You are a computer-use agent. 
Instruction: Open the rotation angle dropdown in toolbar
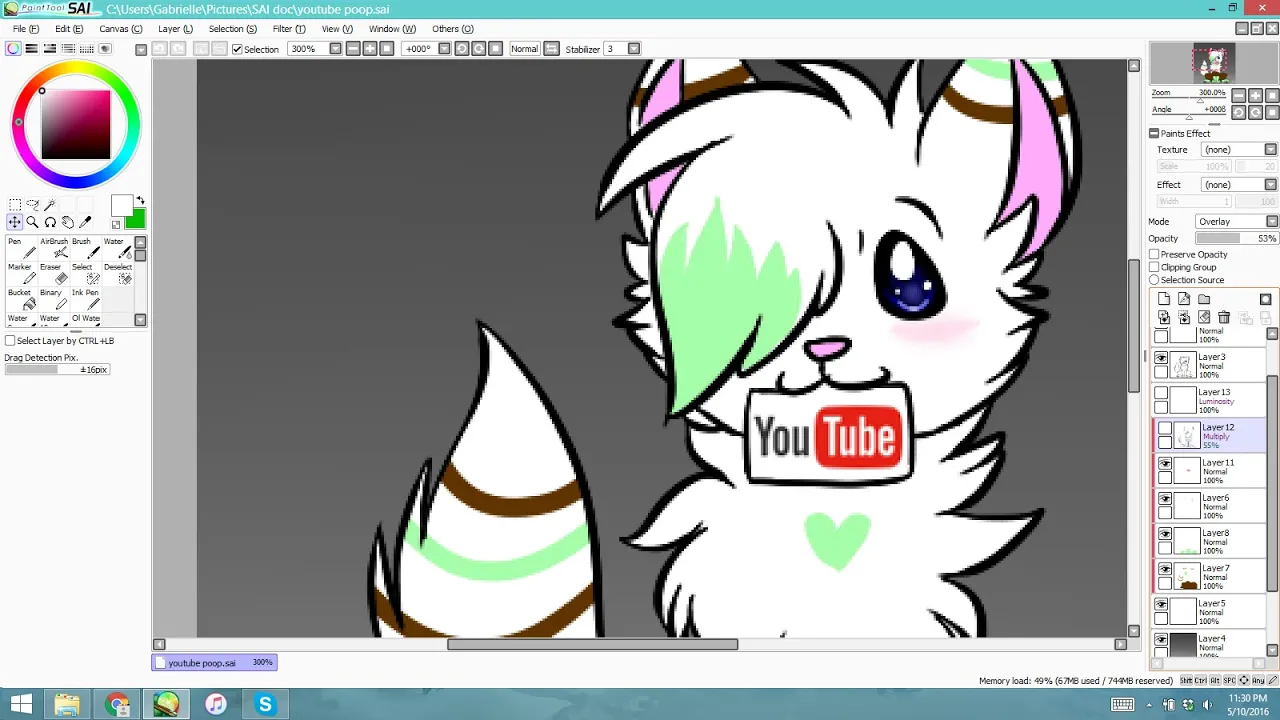point(444,49)
